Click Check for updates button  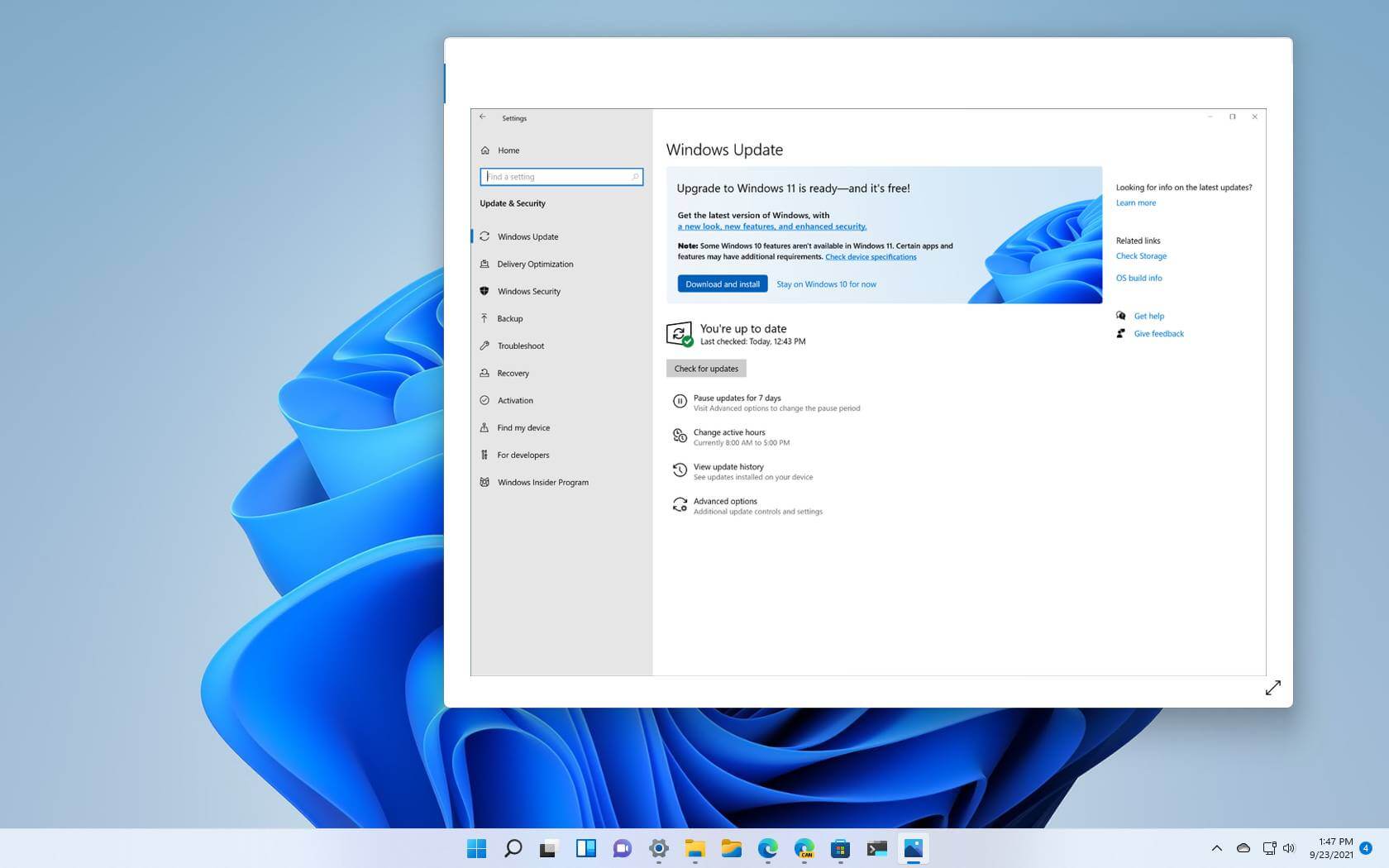(706, 369)
